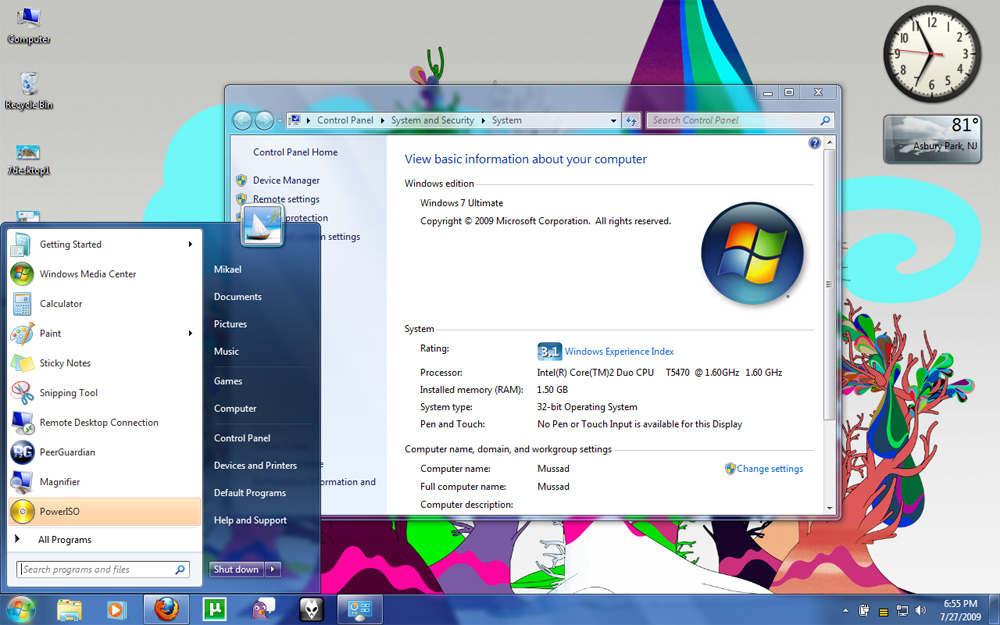Open Mikael user folder
The height and width of the screenshot is (625, 1000).
coord(228,269)
